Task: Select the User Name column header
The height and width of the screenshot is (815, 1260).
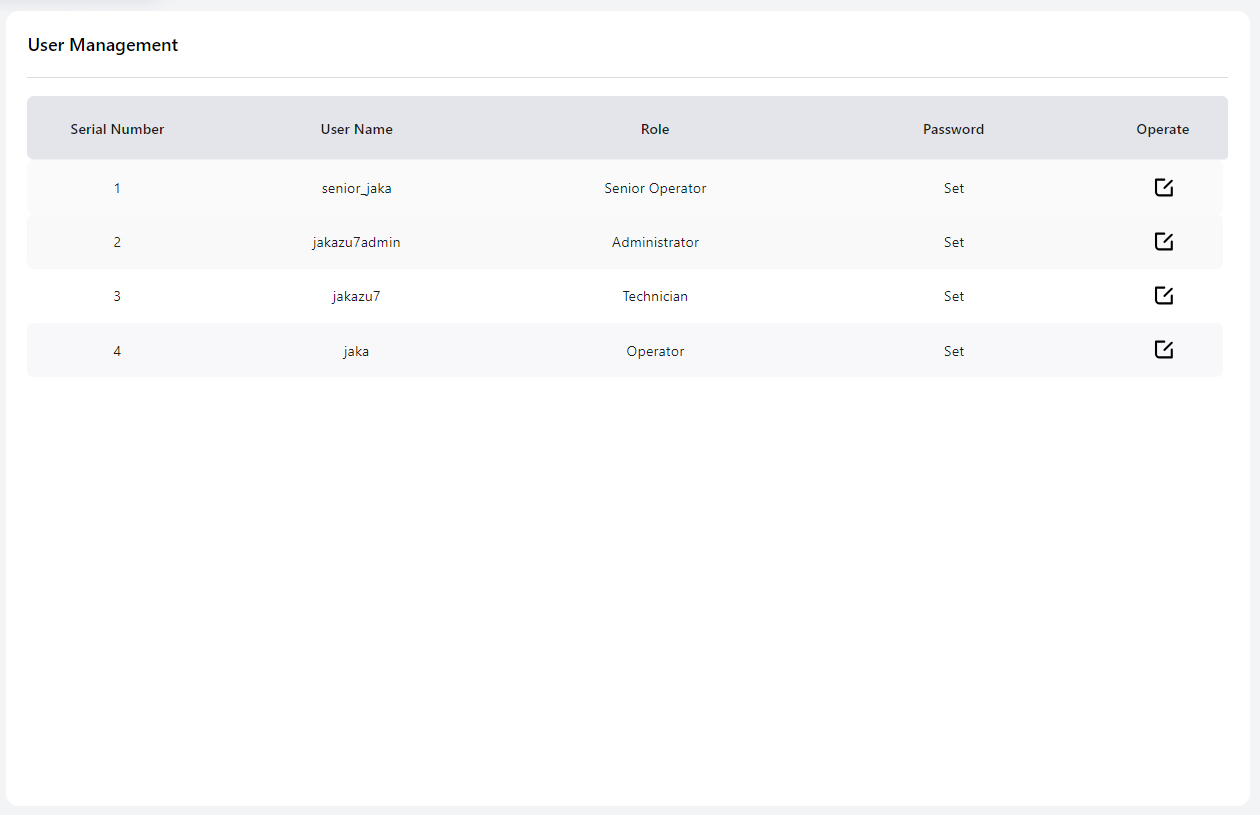Action: coord(356,129)
